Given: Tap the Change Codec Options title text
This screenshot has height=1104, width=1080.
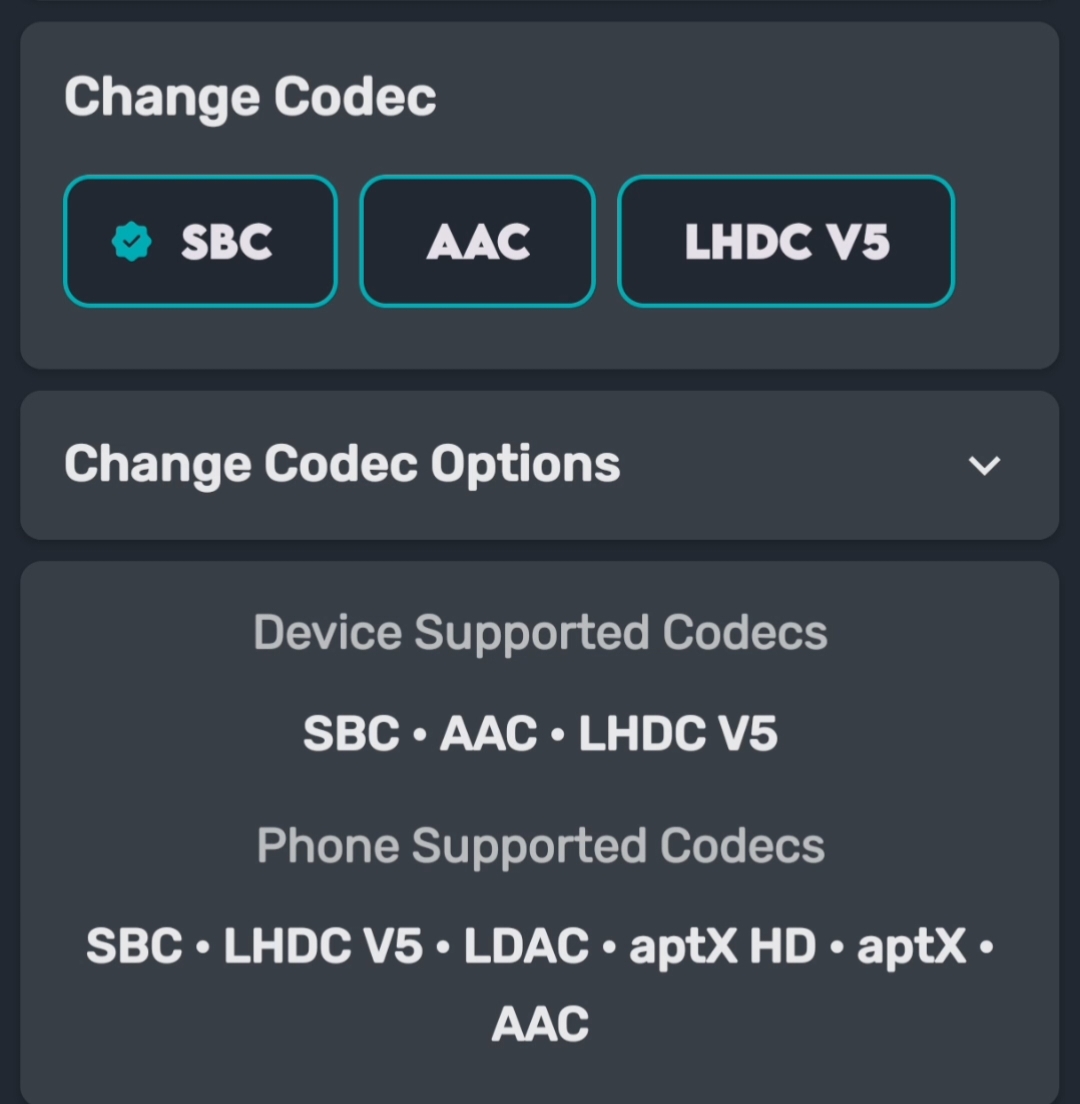Looking at the screenshot, I should (342, 465).
